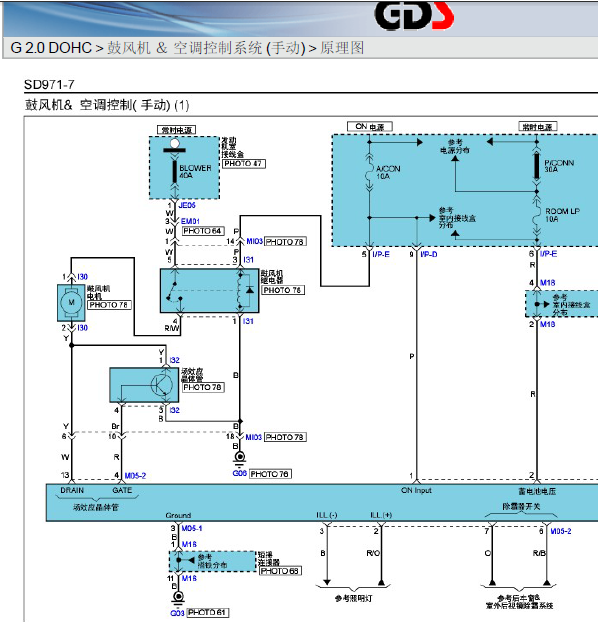Click connector label JE06
The height and width of the screenshot is (634, 598).
[187, 205]
